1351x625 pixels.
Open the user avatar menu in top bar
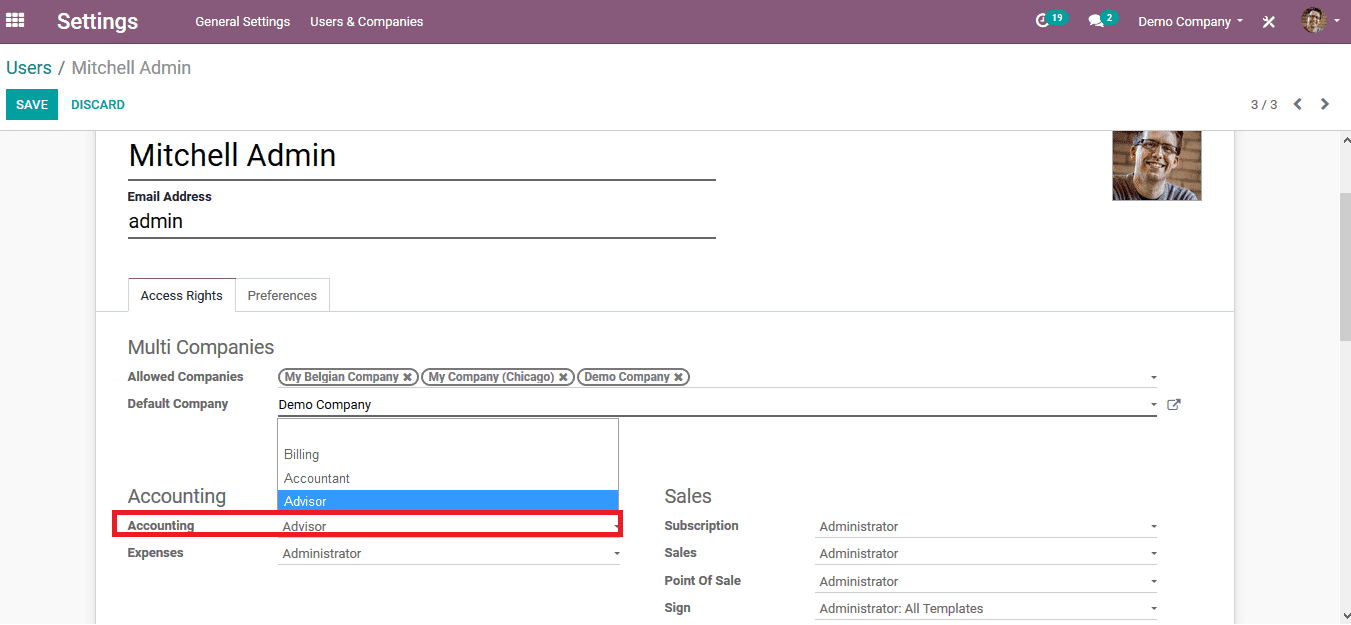point(1320,20)
